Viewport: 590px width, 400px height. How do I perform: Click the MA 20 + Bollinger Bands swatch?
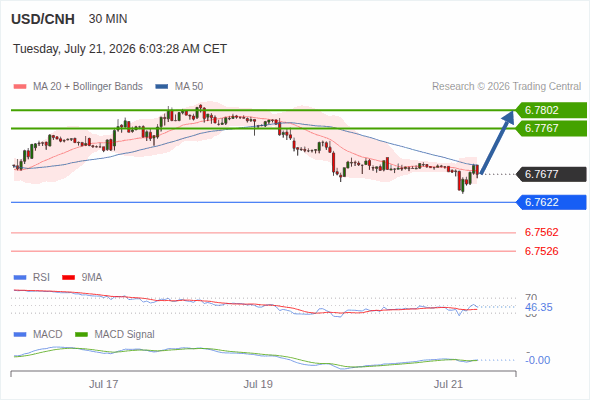coord(20,87)
